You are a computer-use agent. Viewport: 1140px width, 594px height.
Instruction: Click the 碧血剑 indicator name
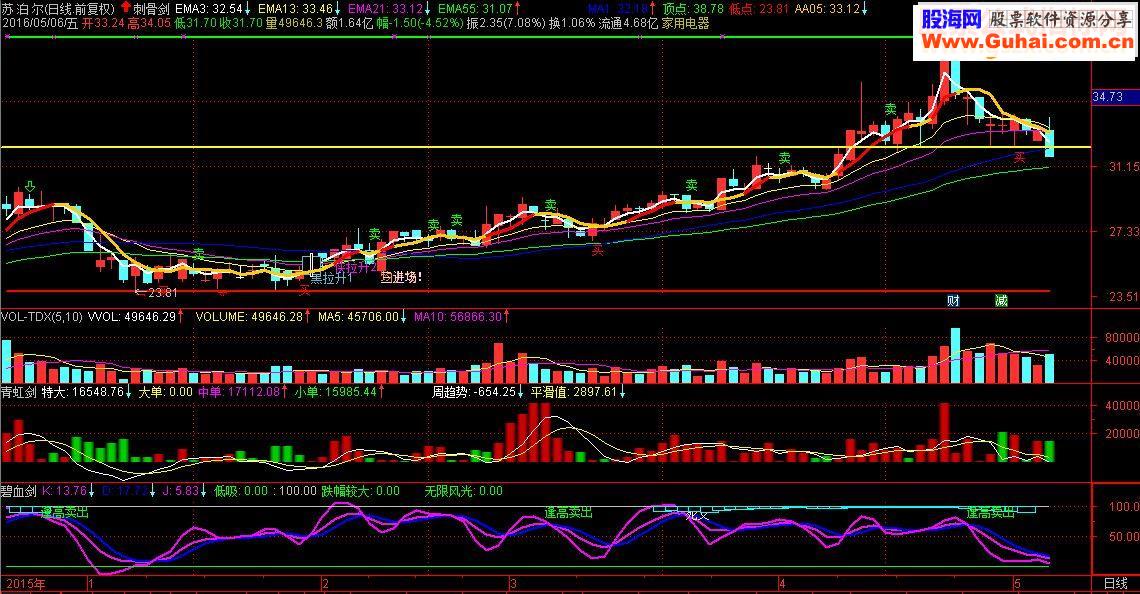click(x=19, y=491)
